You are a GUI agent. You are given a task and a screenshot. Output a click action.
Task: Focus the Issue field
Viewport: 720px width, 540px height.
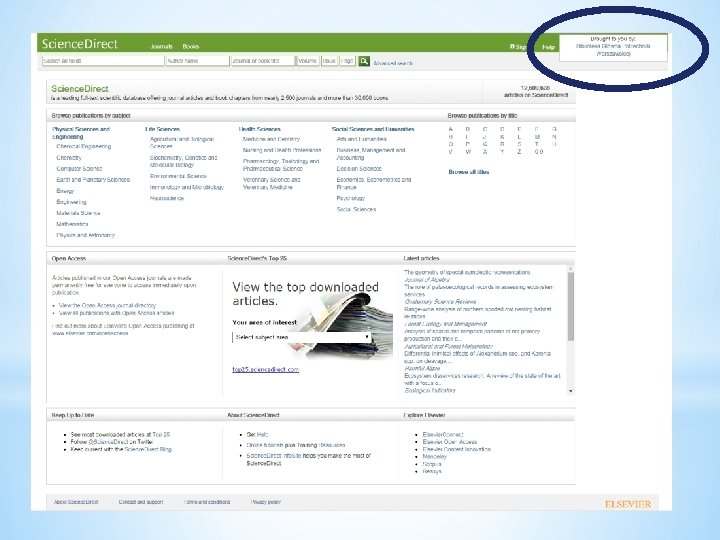pos(329,61)
